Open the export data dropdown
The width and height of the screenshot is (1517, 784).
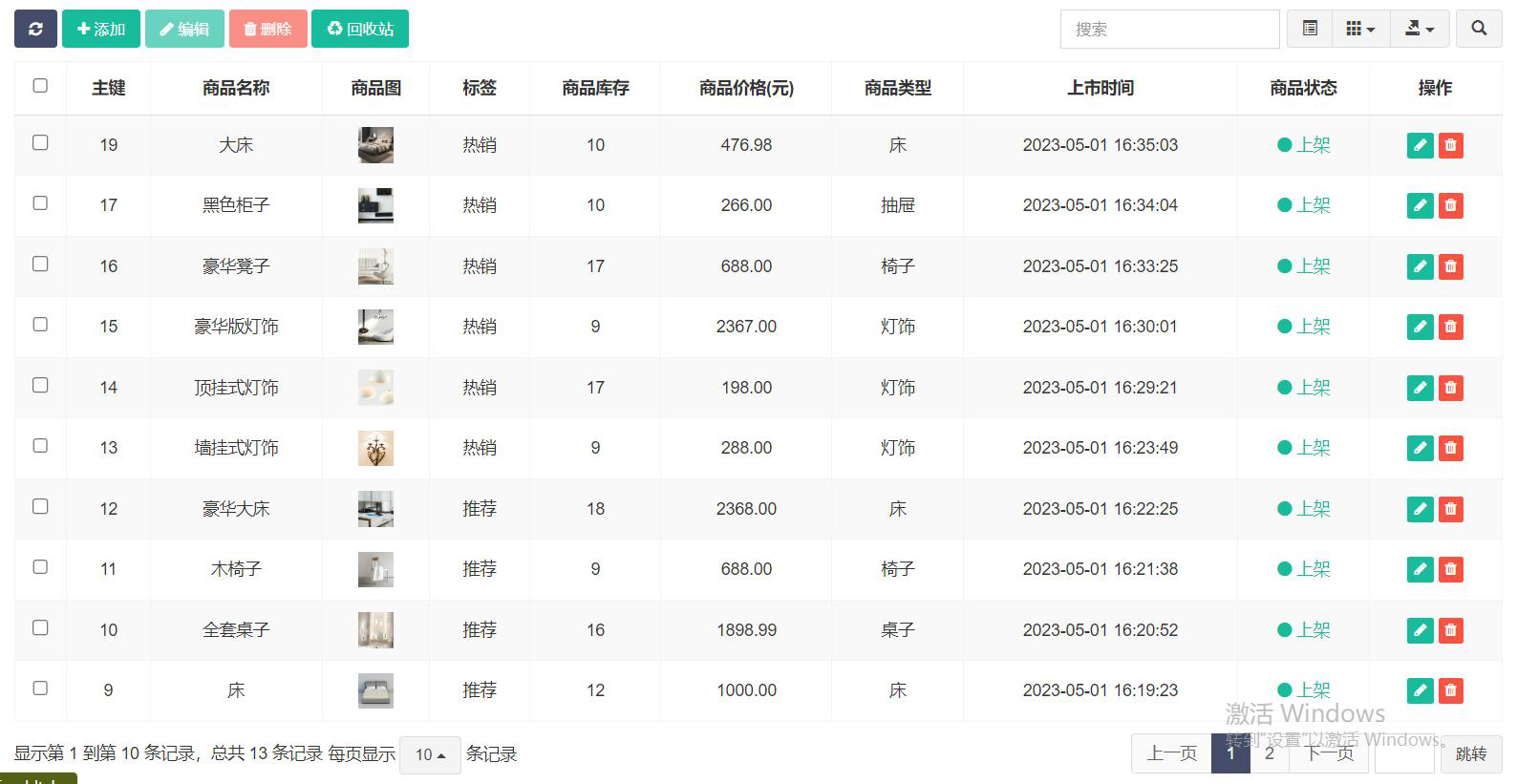coord(1419,29)
